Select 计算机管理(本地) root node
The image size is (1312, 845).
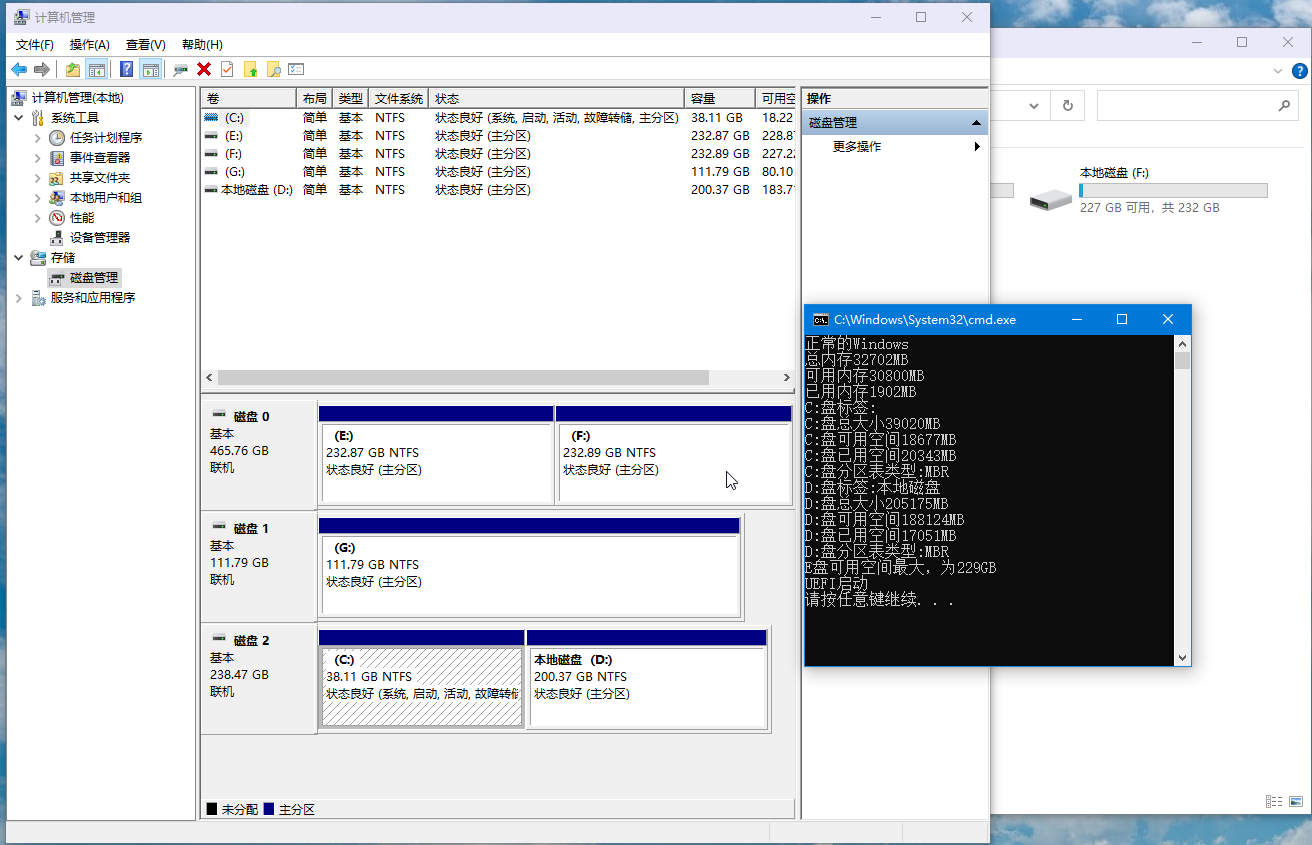click(x=77, y=98)
